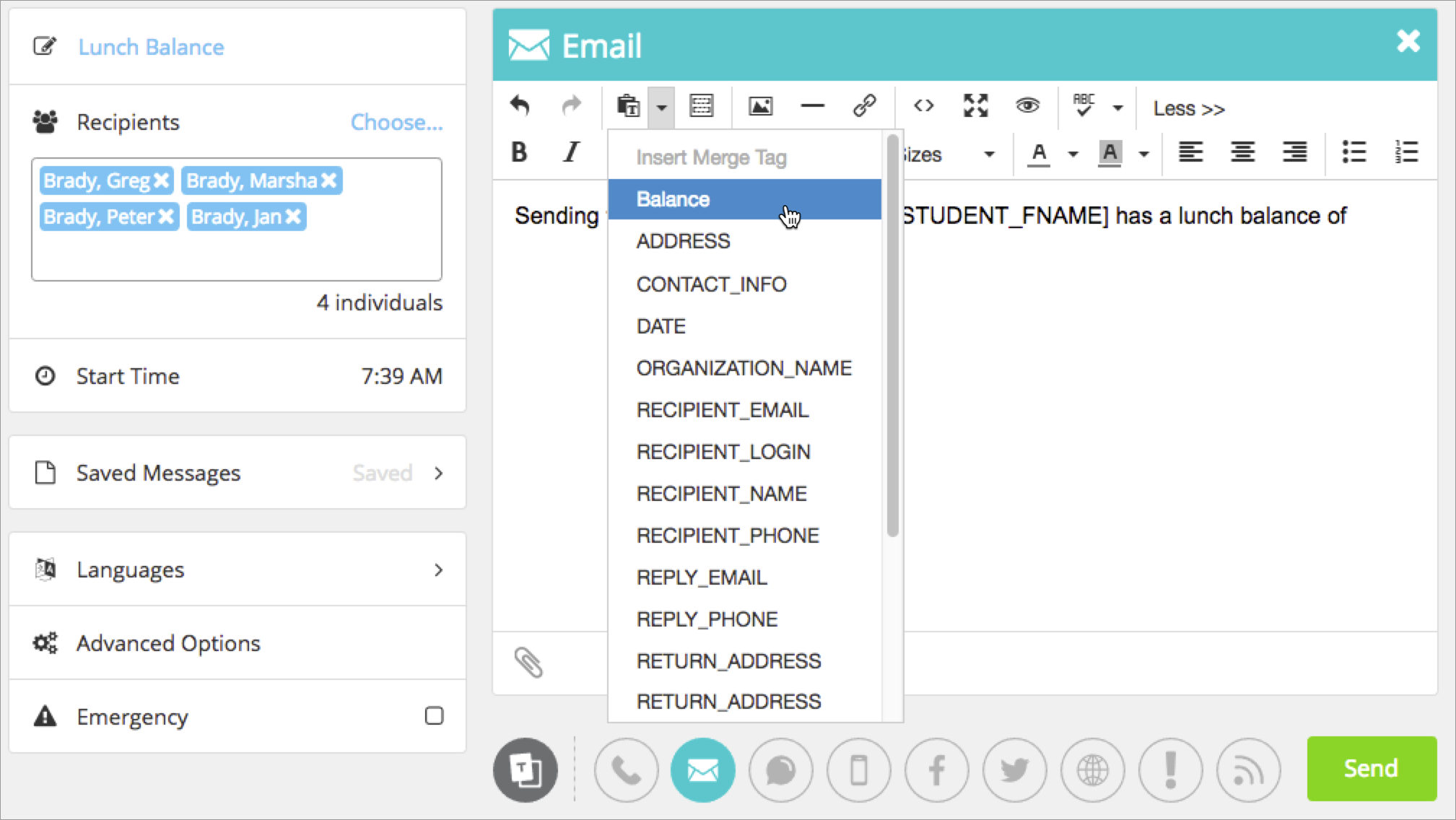
Task: Click Choose... to pick recipients
Action: click(x=396, y=122)
